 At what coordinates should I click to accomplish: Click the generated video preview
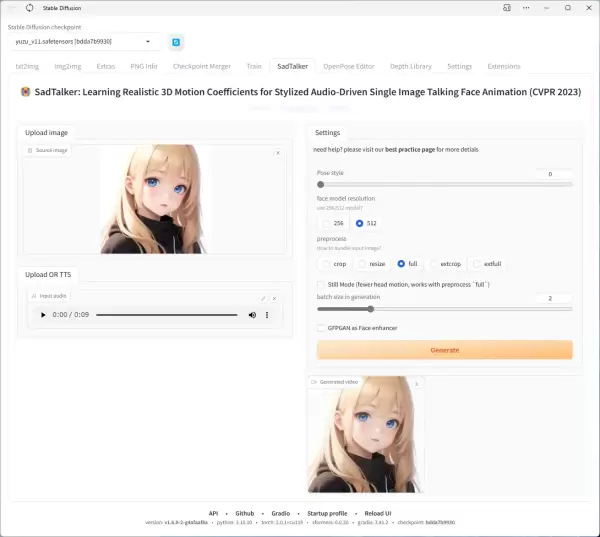(364, 434)
